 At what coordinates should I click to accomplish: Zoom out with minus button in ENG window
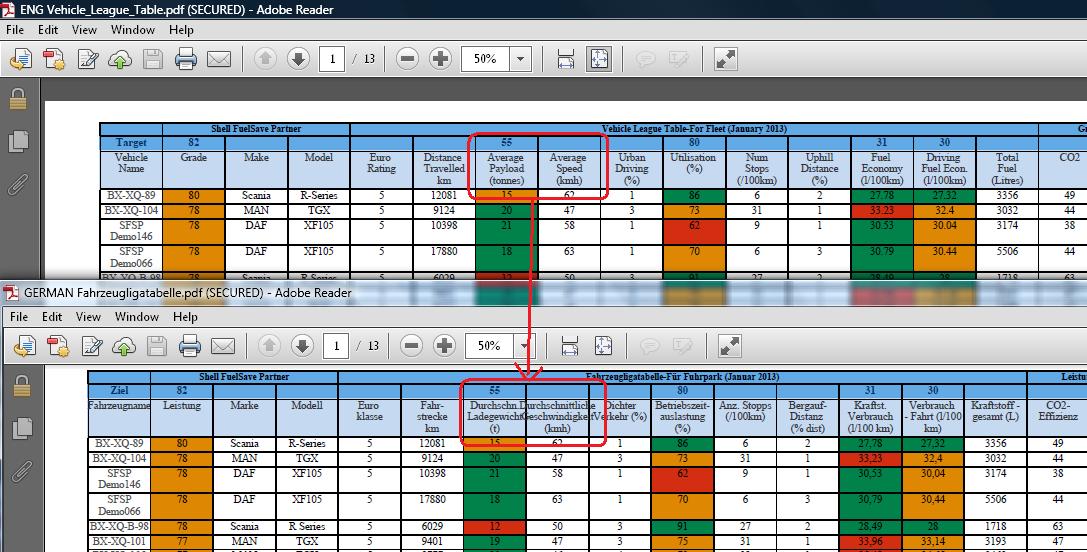click(x=408, y=59)
